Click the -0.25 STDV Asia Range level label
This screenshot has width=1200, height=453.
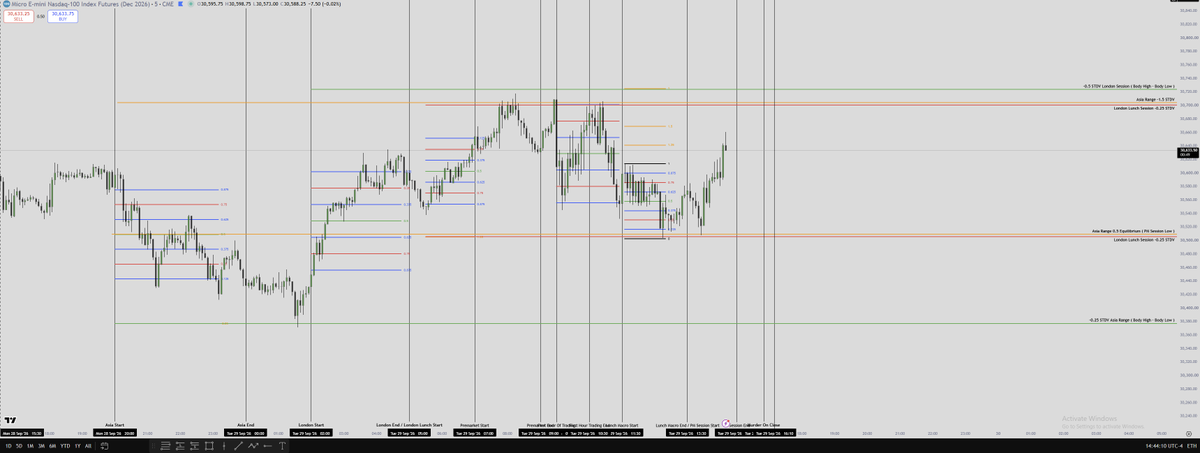point(1131,320)
